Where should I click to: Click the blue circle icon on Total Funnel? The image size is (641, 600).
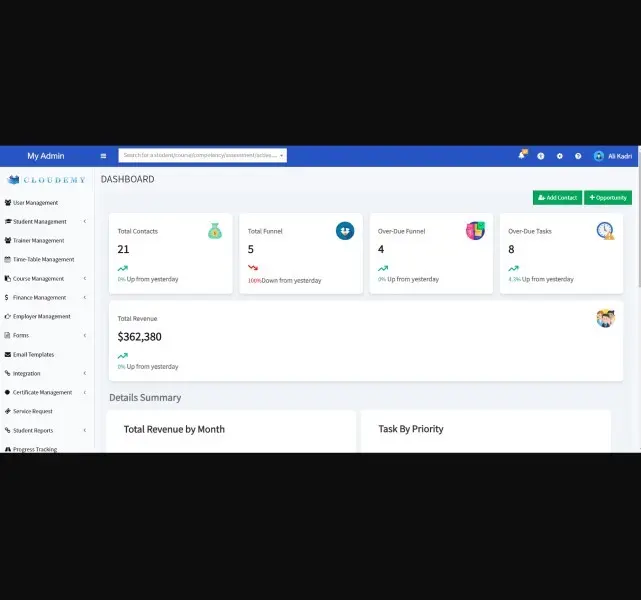(x=345, y=231)
